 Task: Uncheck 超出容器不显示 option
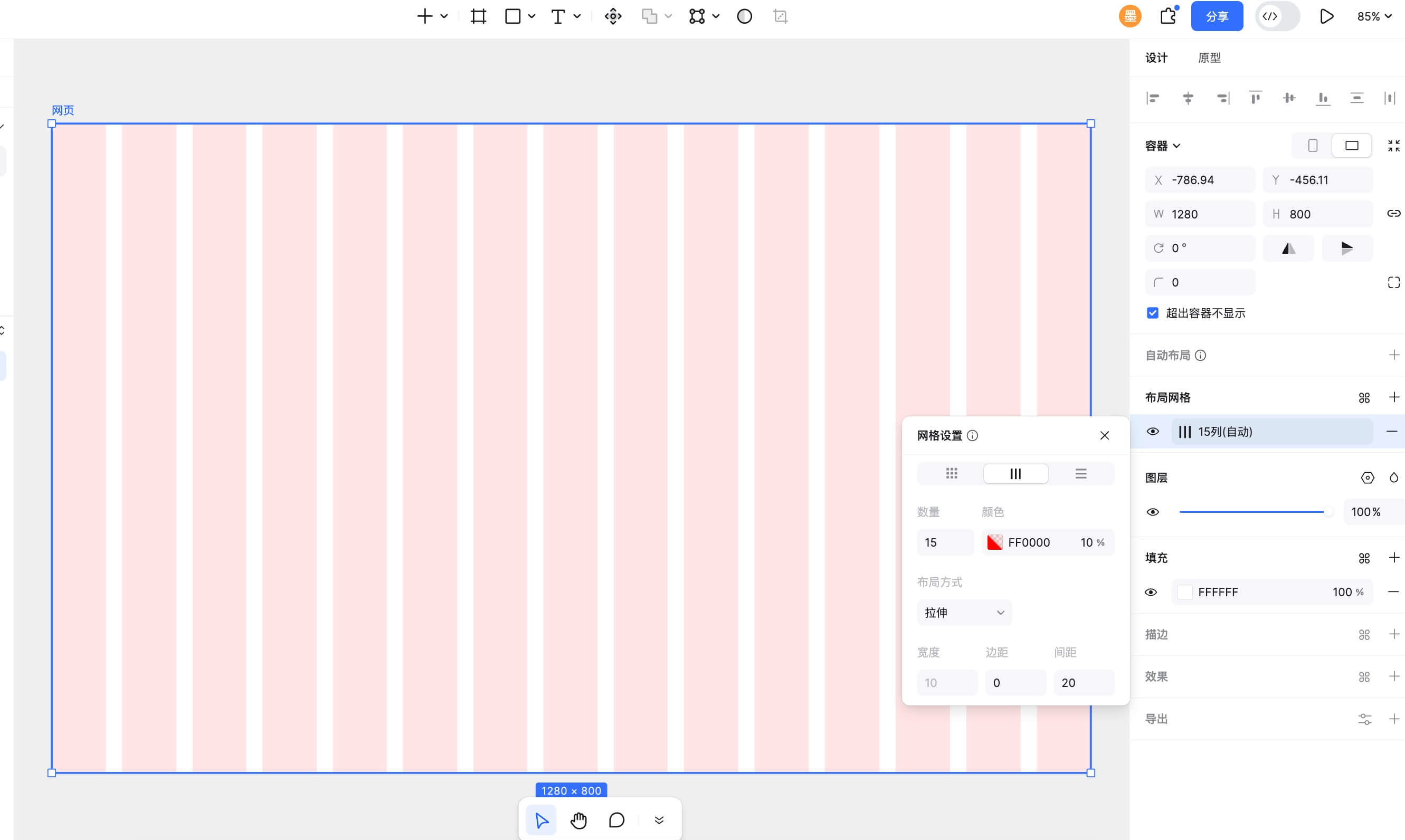click(x=1152, y=312)
